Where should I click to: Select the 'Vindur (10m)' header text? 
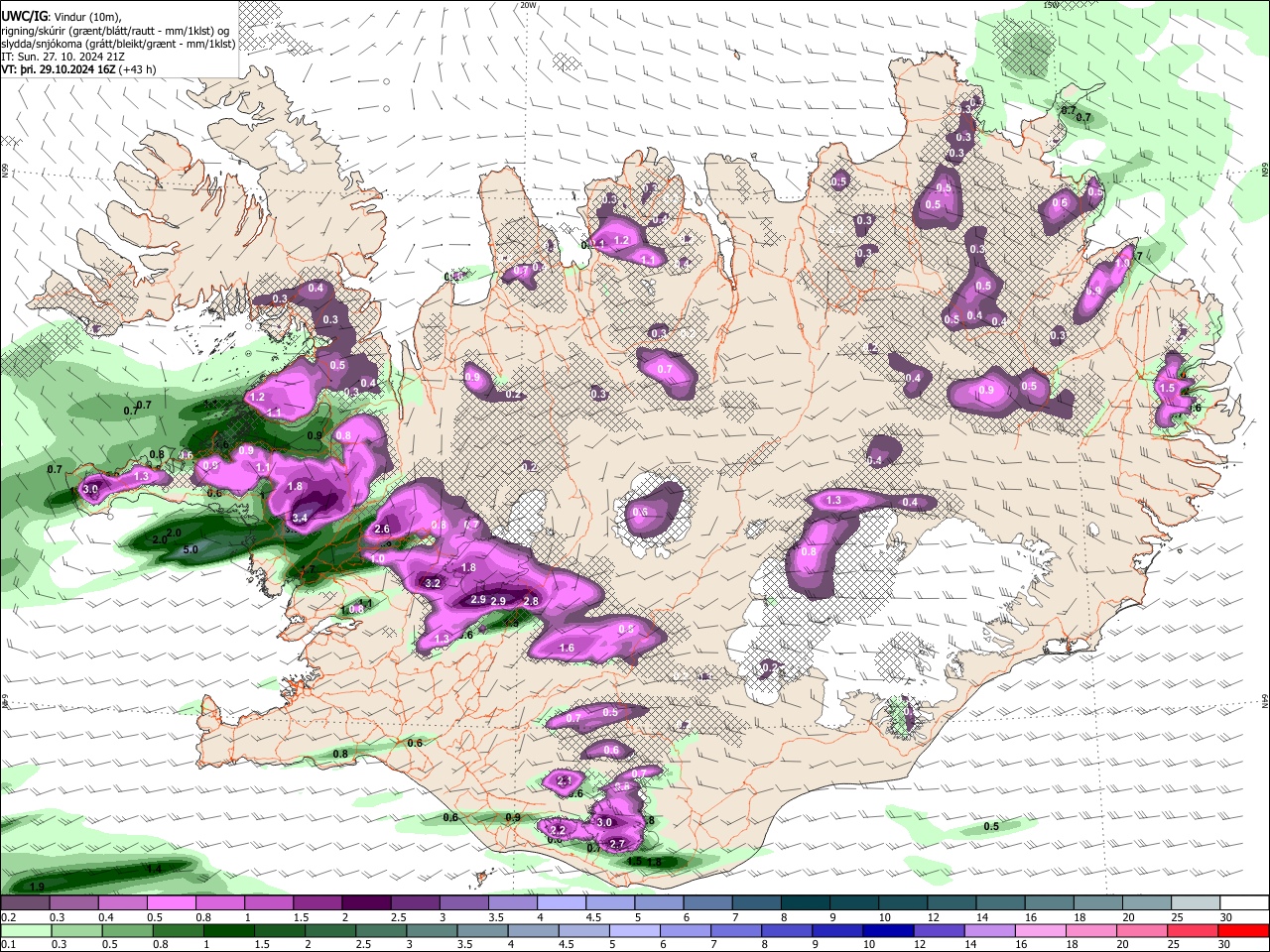86,17
